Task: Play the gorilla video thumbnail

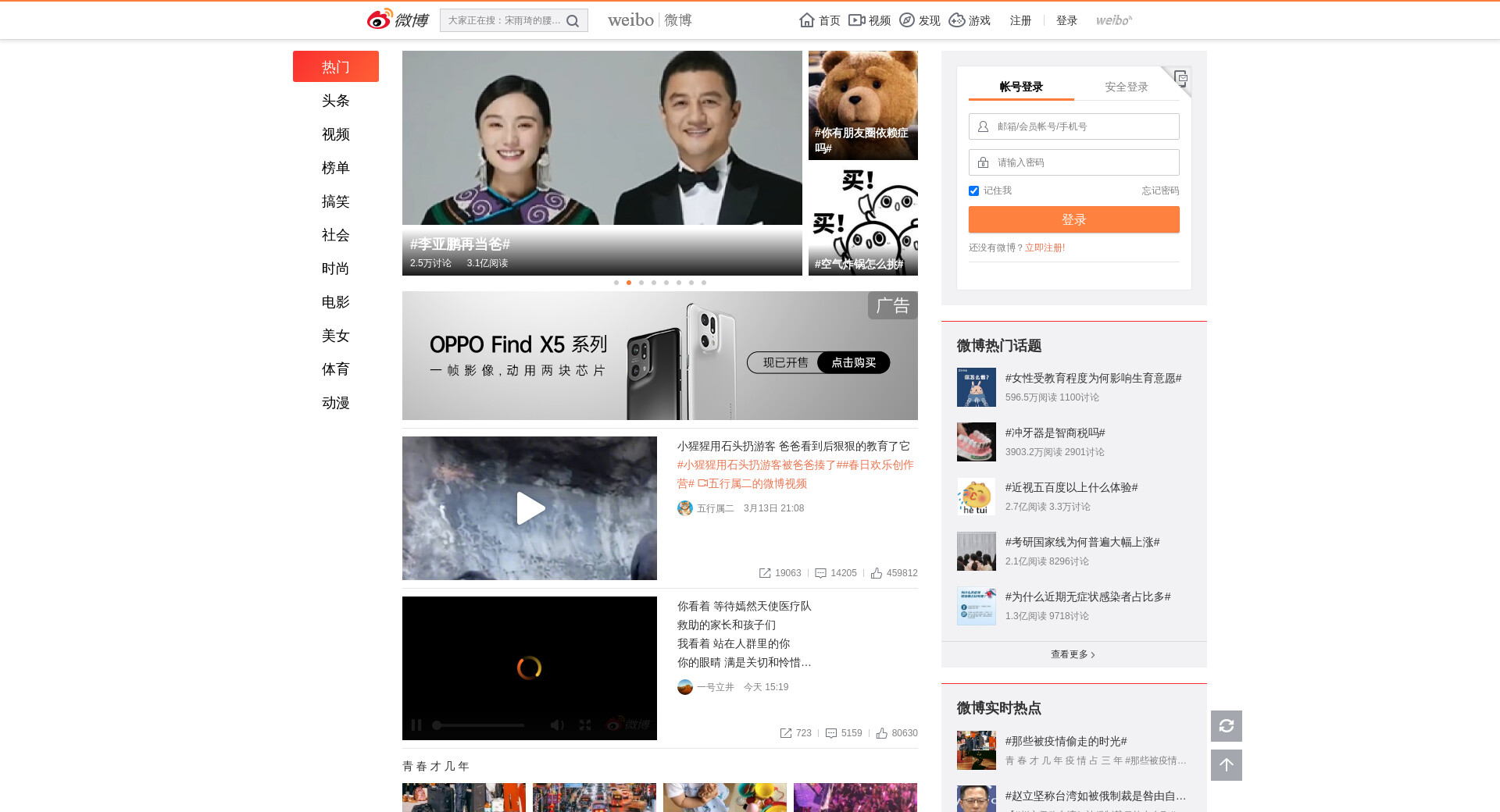Action: tap(530, 508)
